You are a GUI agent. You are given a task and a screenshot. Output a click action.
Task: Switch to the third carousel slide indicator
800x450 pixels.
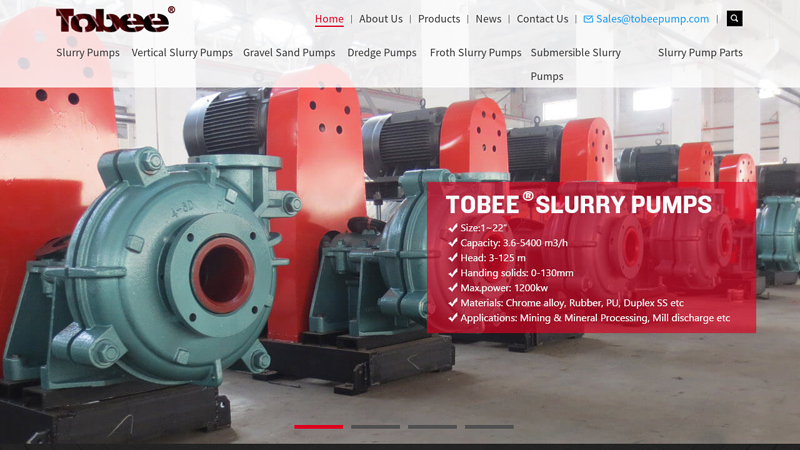pos(432,427)
